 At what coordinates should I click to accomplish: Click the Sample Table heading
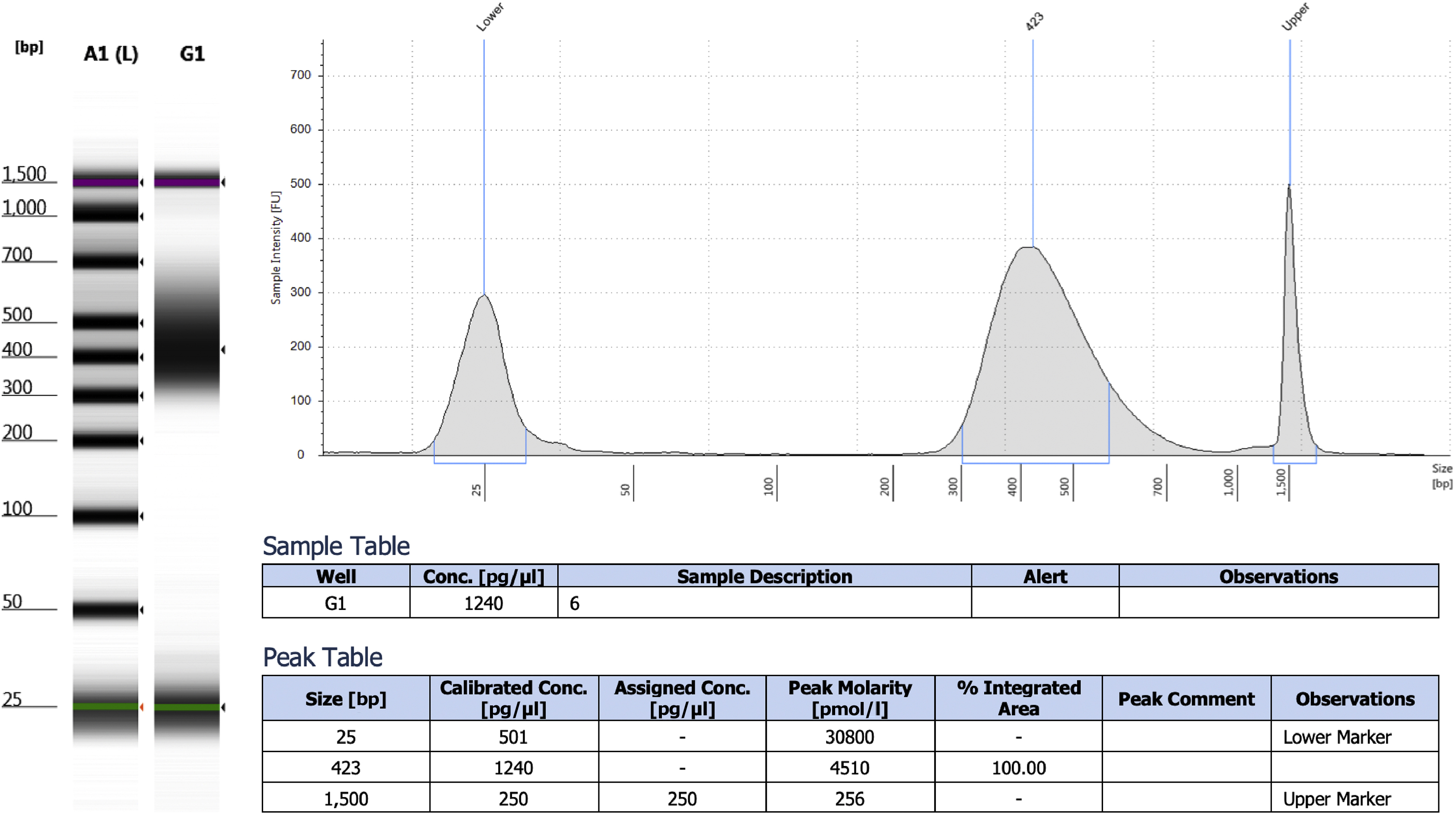(336, 546)
